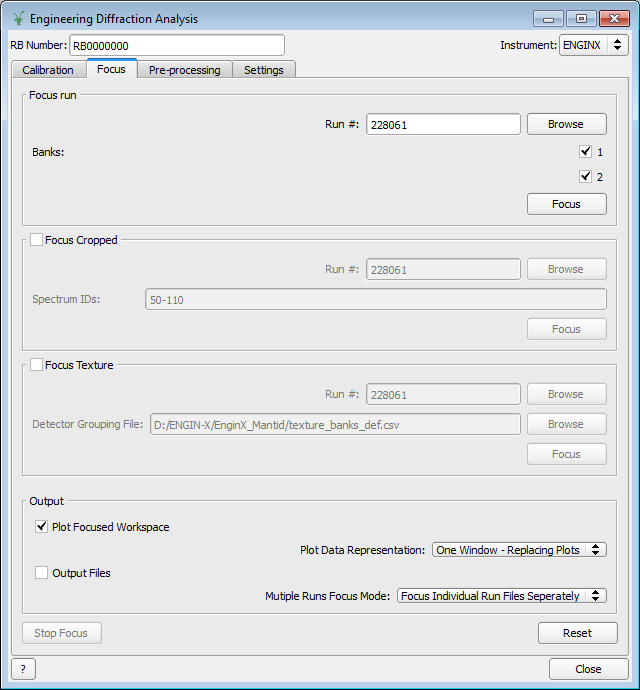Uncheck the bank 2 checkbox

tap(585, 177)
